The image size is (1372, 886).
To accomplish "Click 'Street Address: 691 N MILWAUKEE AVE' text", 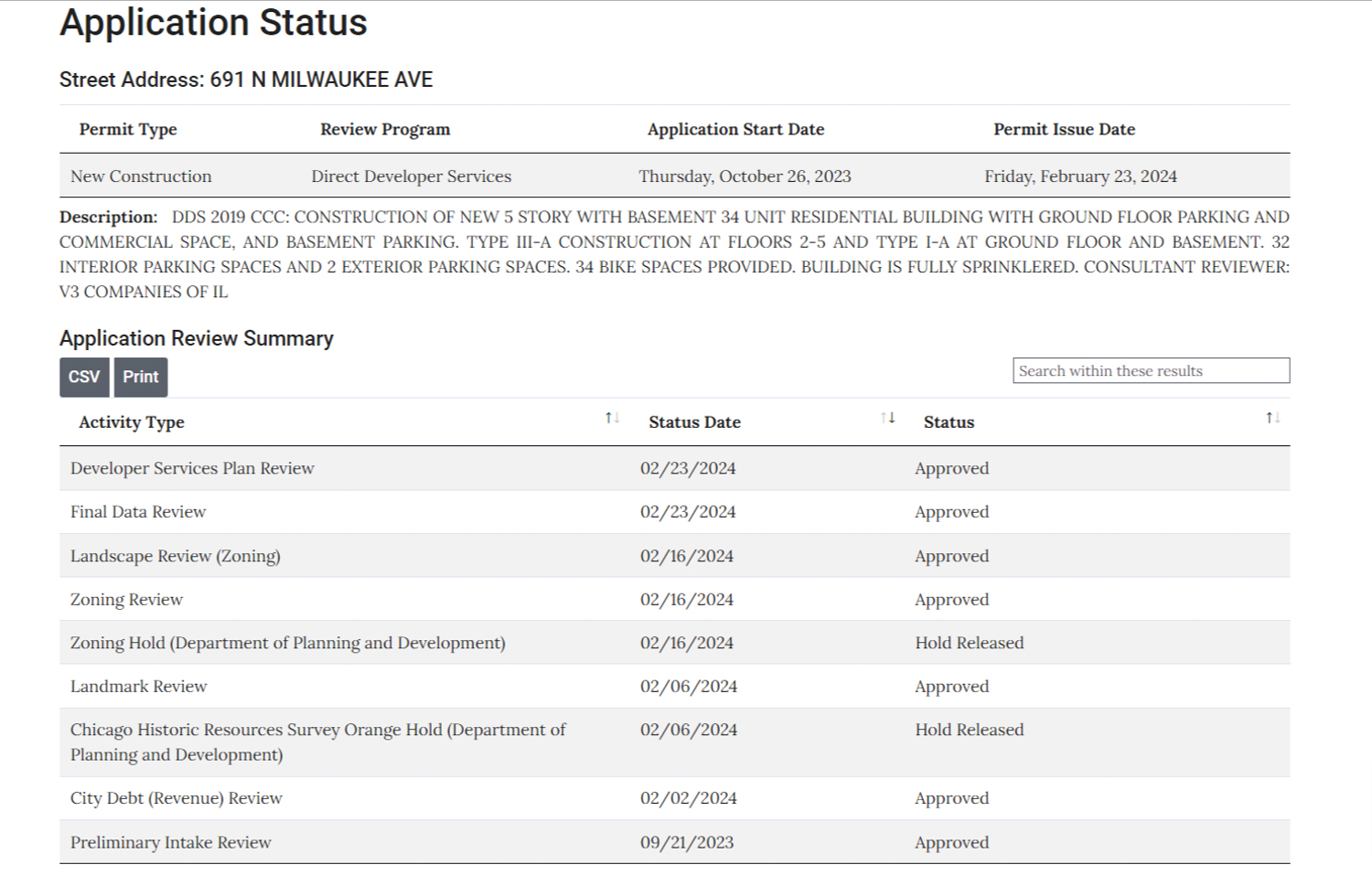I will (246, 80).
